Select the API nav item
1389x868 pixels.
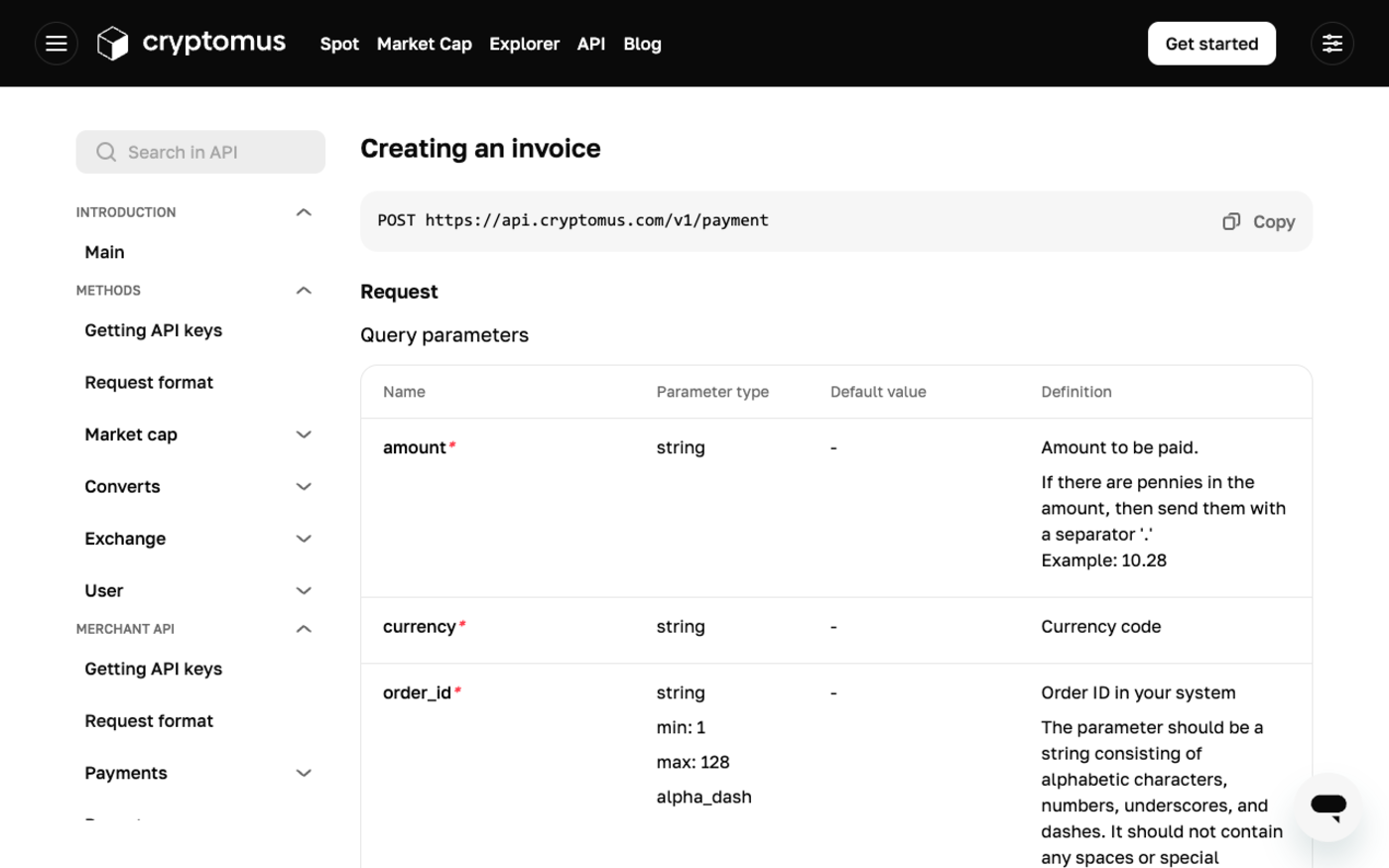tap(591, 44)
